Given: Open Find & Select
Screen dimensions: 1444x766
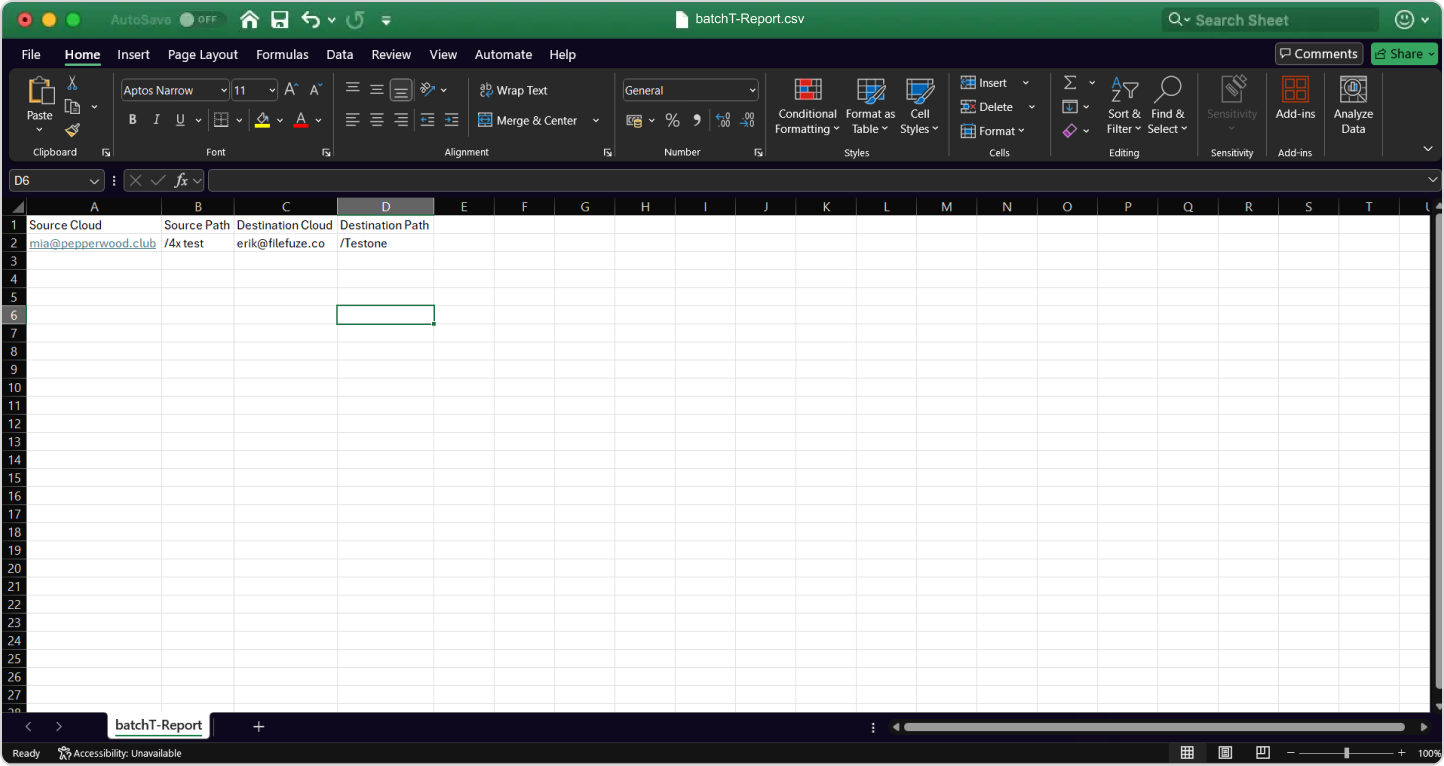Looking at the screenshot, I should (x=1167, y=107).
